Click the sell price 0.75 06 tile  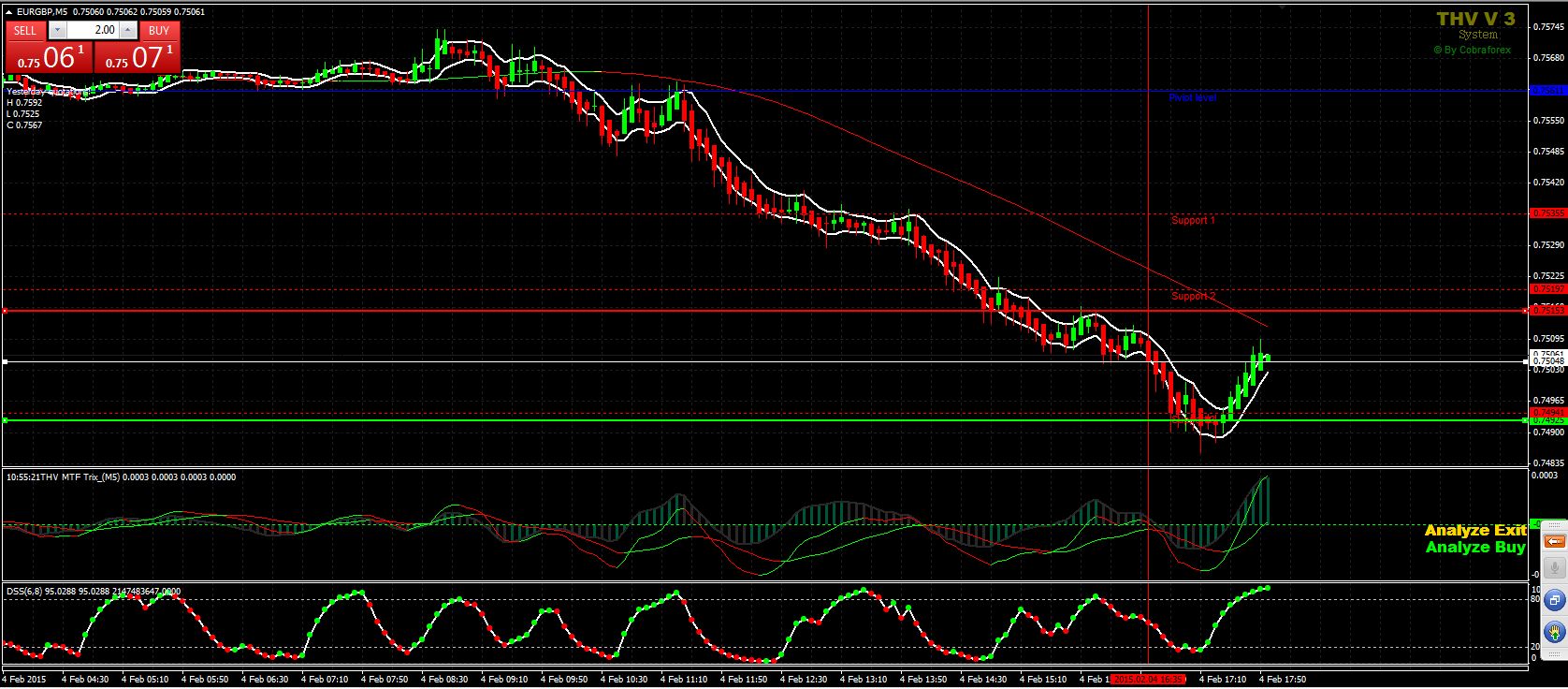point(49,57)
